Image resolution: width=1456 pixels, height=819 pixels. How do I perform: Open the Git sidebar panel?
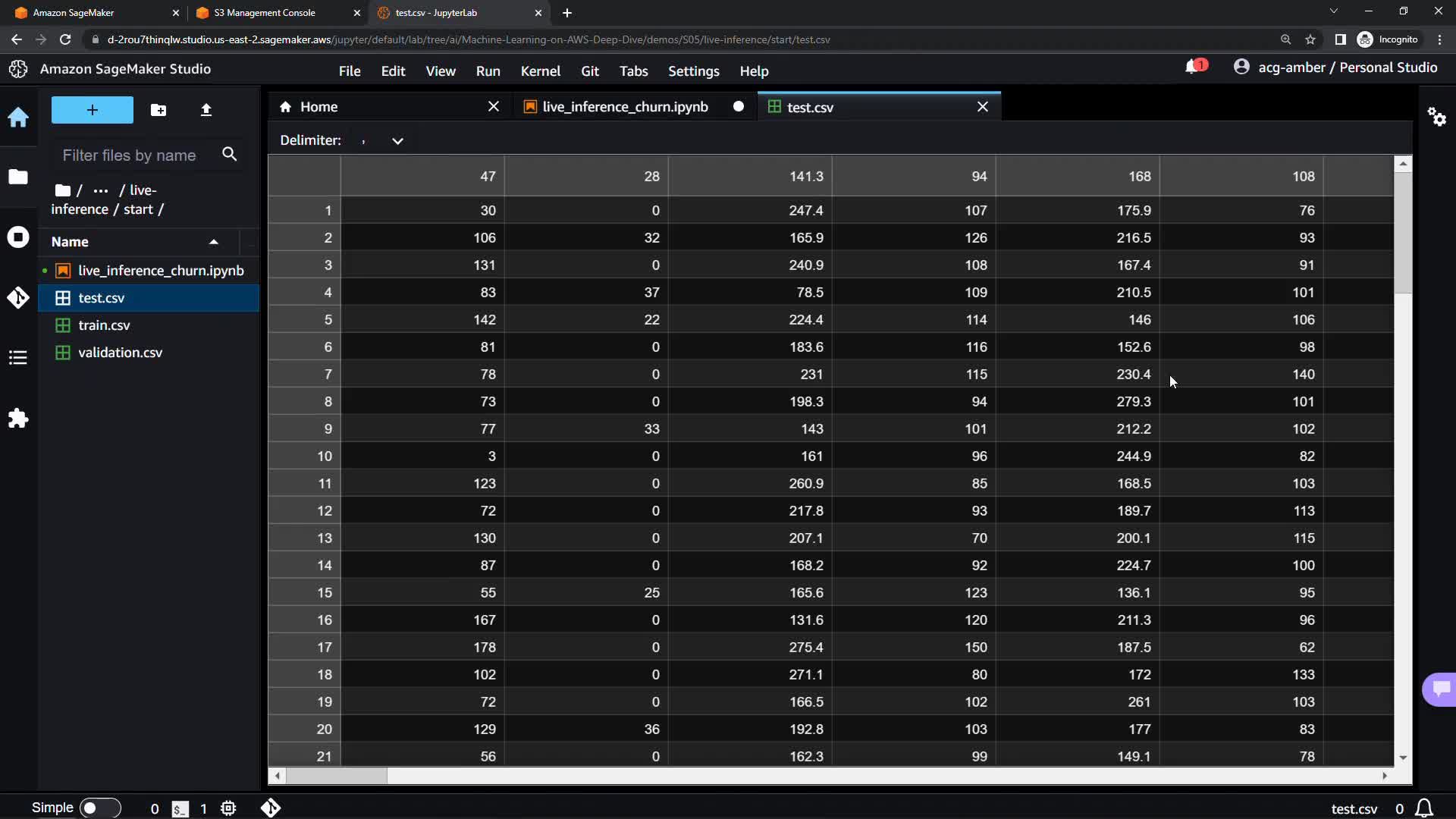[18, 297]
